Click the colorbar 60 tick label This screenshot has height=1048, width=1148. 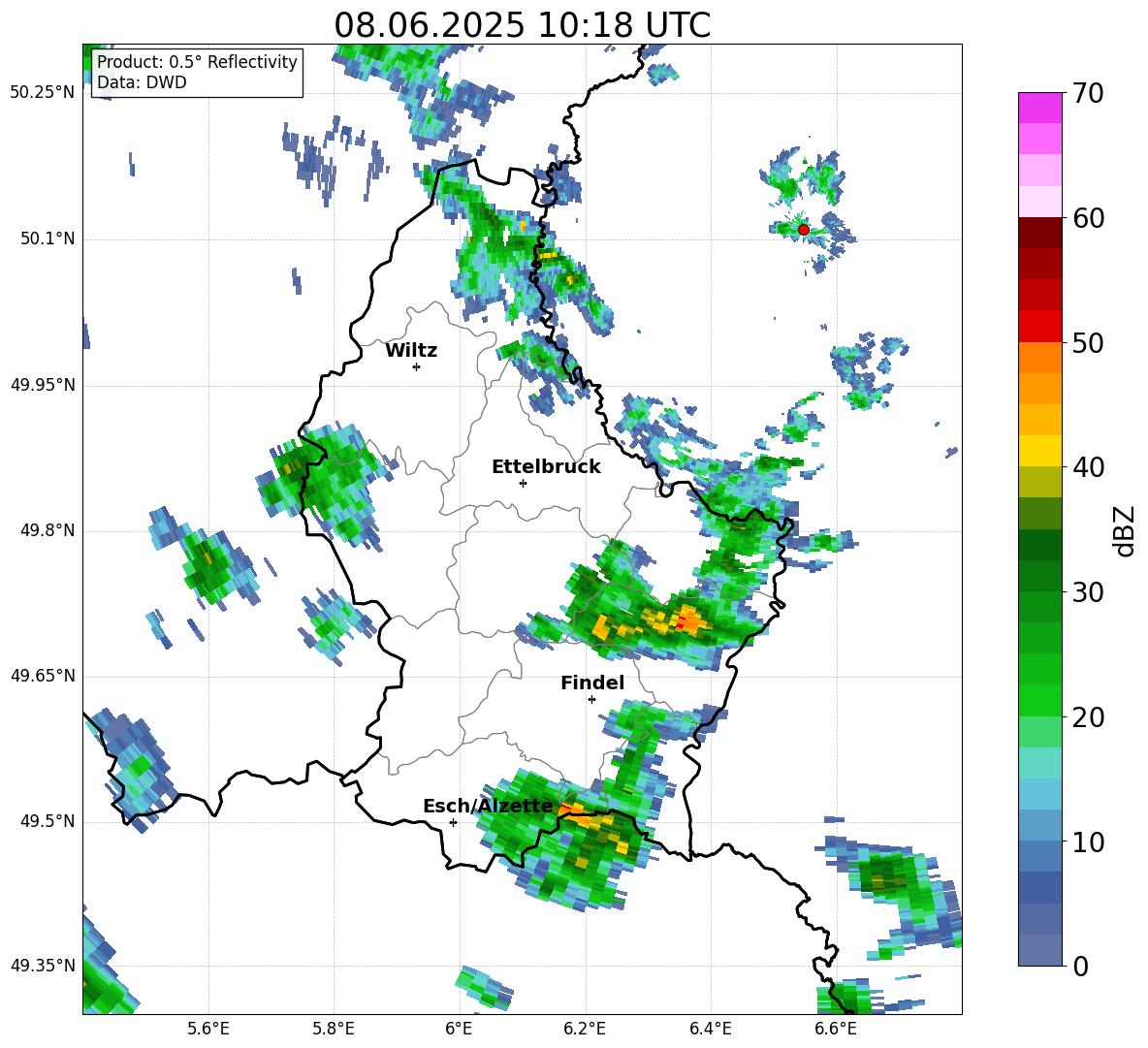(1088, 218)
